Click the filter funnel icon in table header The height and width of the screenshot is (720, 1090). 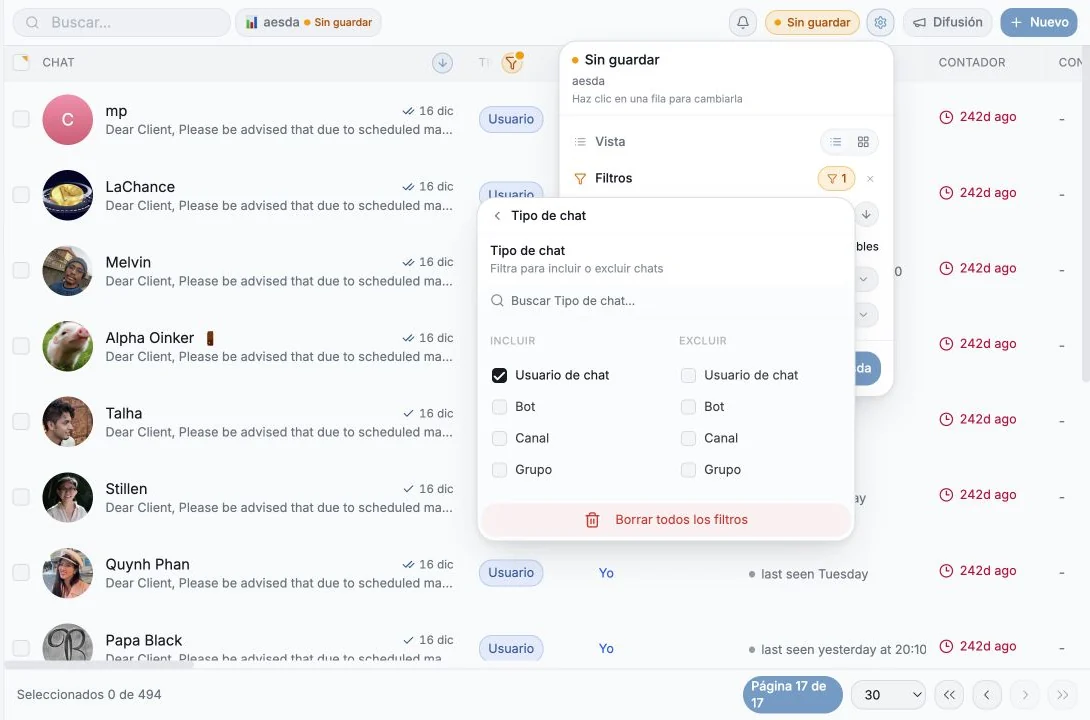click(512, 63)
